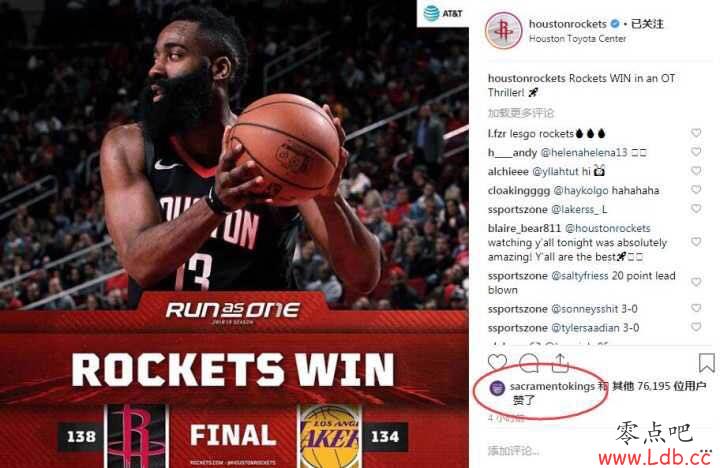
Task: Like the post with the heart icon
Action: pos(497,362)
